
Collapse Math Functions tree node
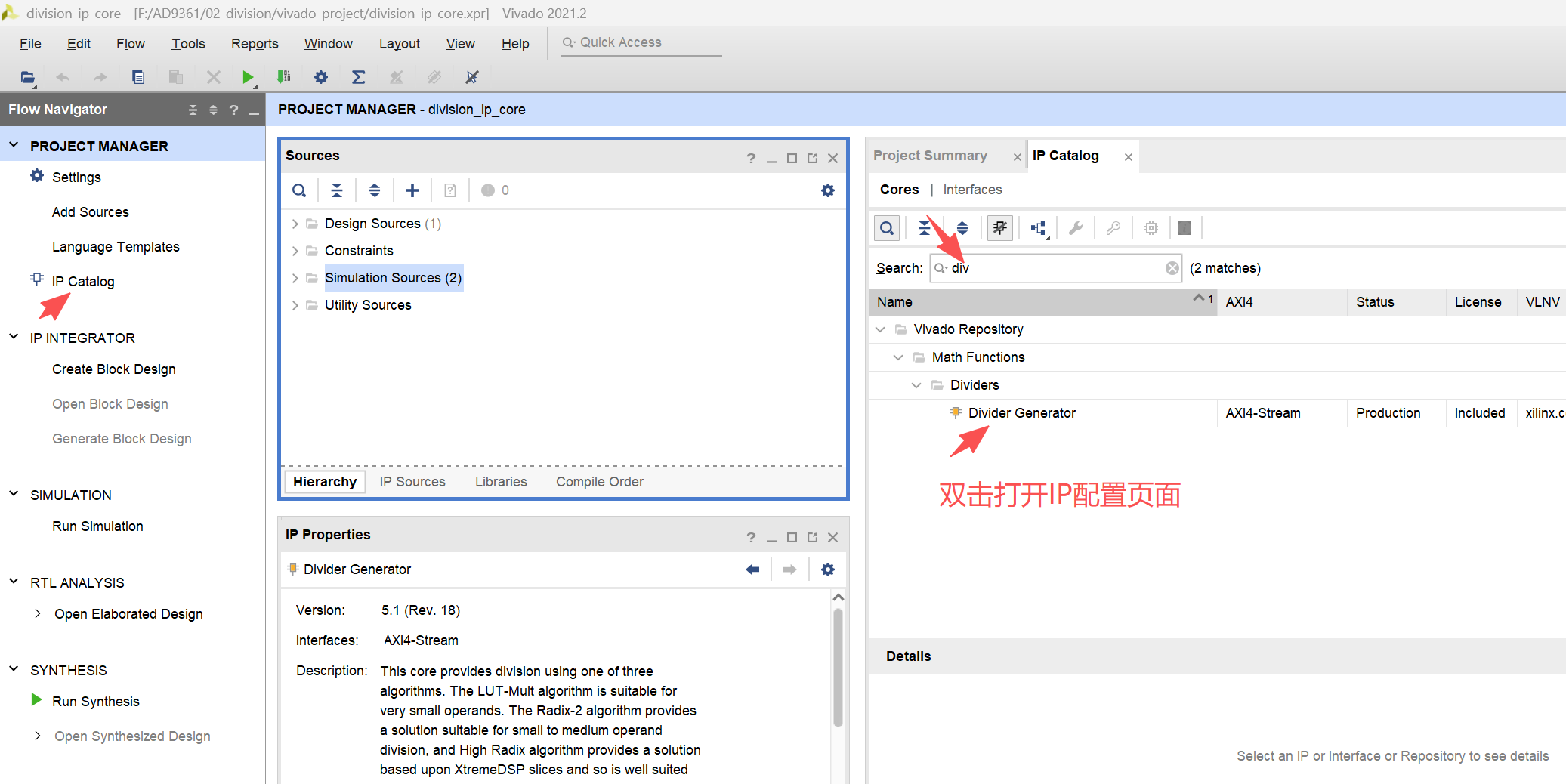pos(898,357)
